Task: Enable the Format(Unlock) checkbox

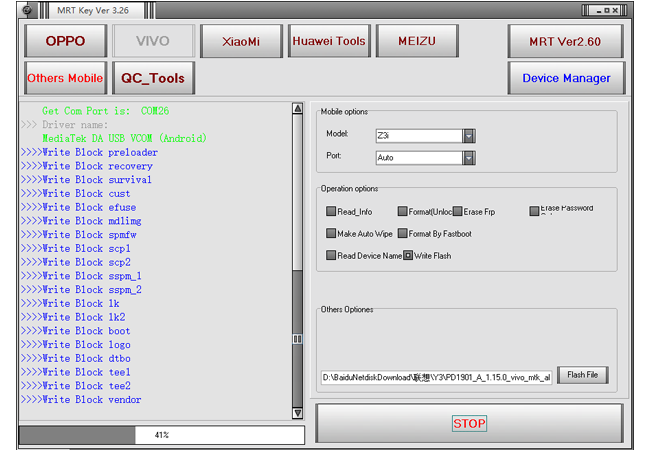Action: pos(402,211)
